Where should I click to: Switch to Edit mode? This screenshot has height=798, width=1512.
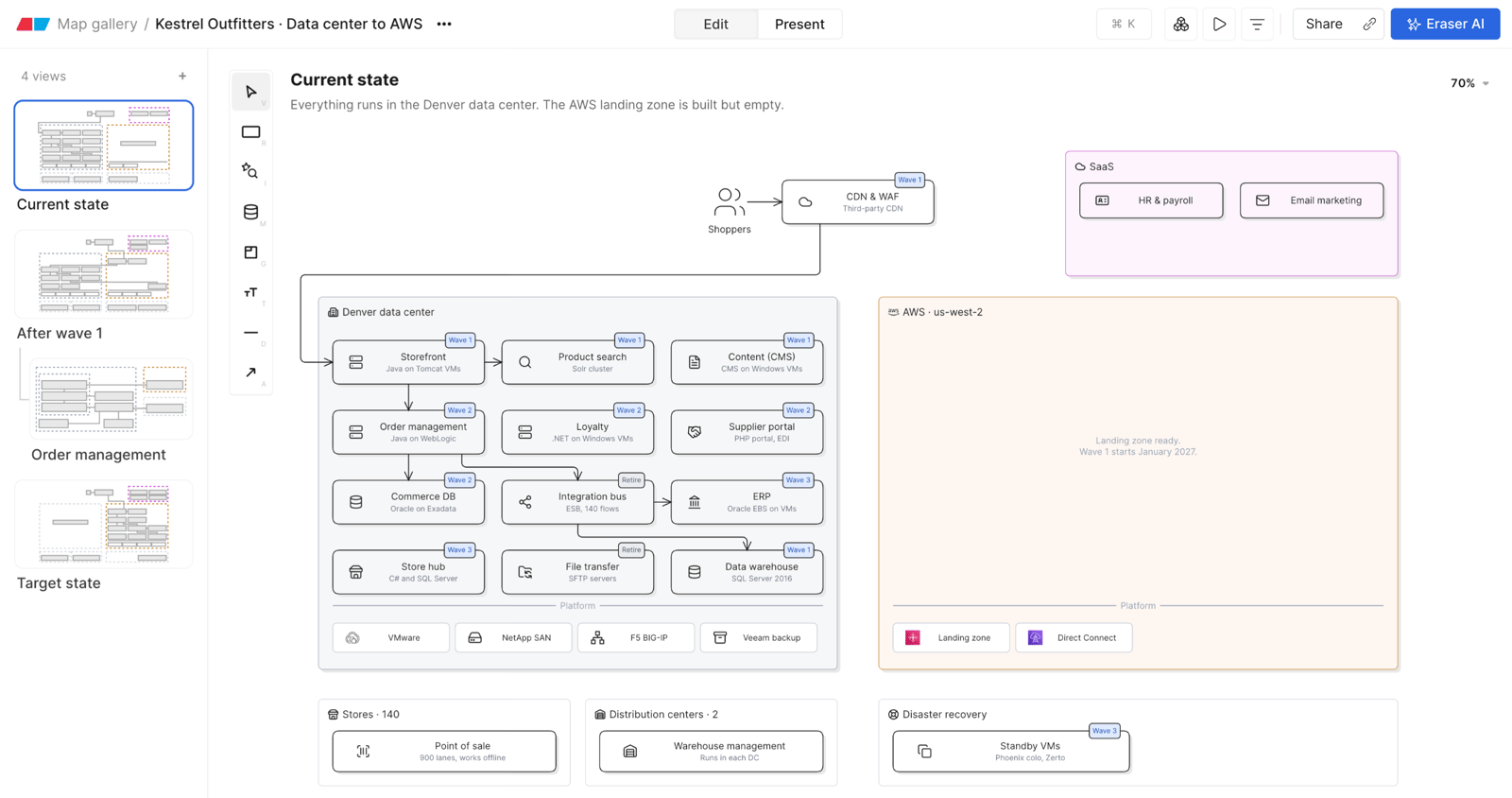(715, 25)
